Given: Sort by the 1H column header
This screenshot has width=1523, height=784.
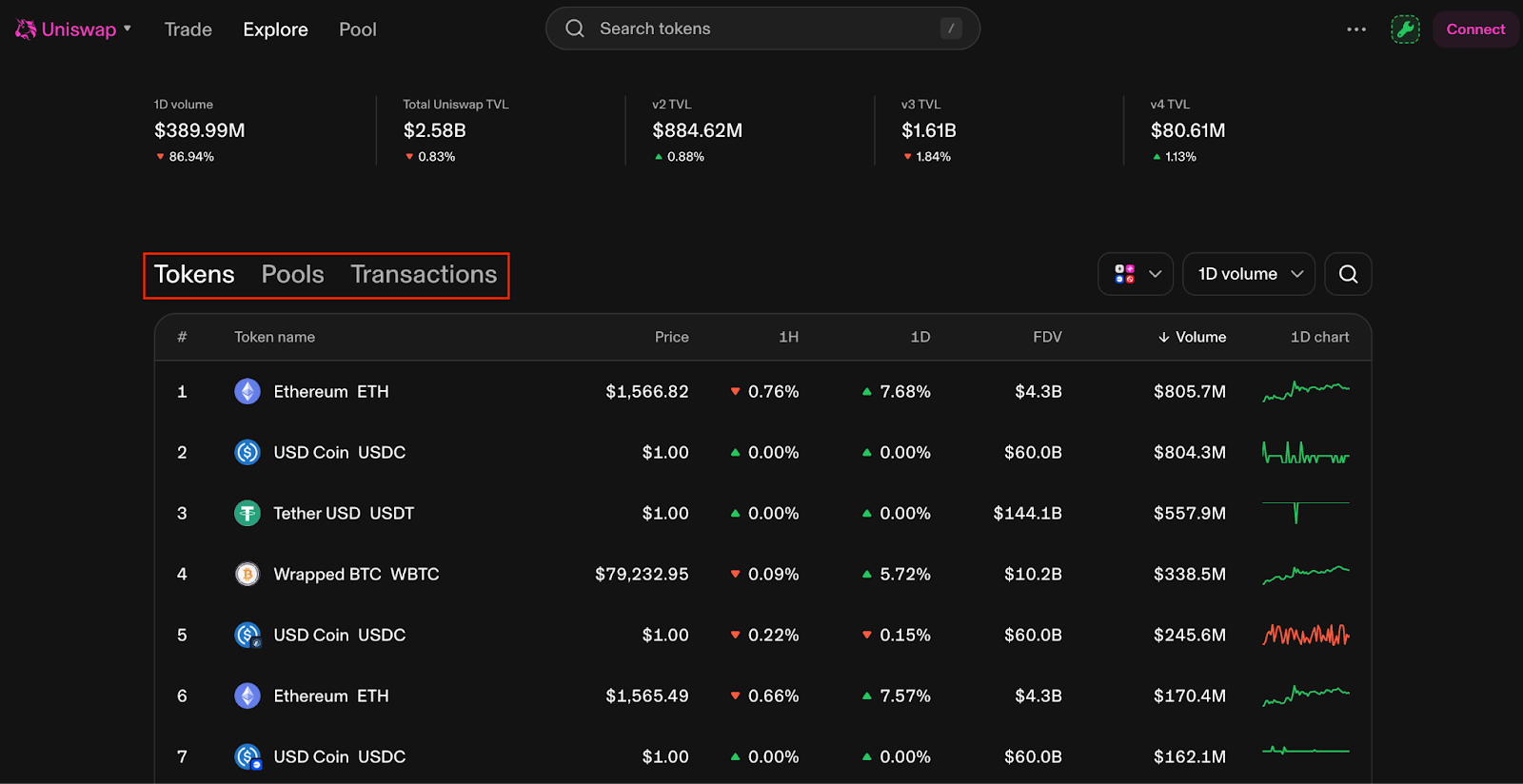Looking at the screenshot, I should (788, 337).
